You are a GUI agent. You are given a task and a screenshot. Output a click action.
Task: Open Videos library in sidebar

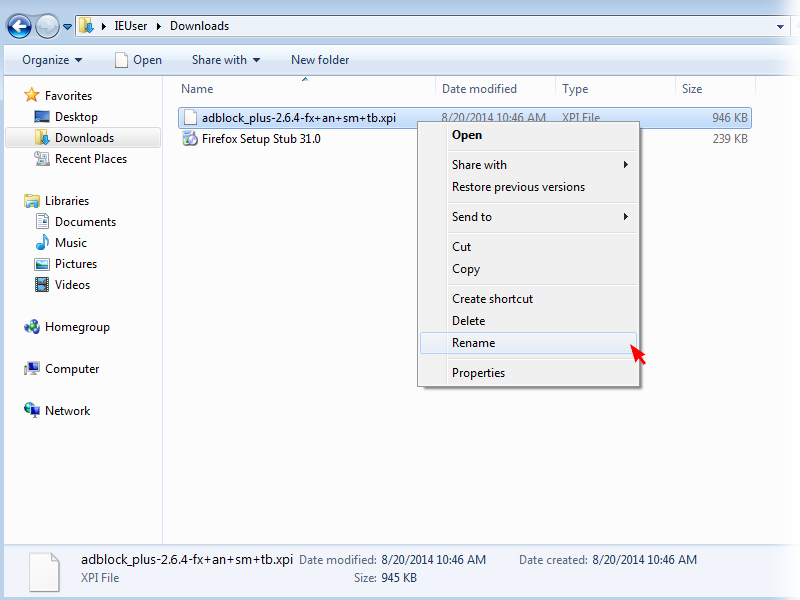[72, 285]
